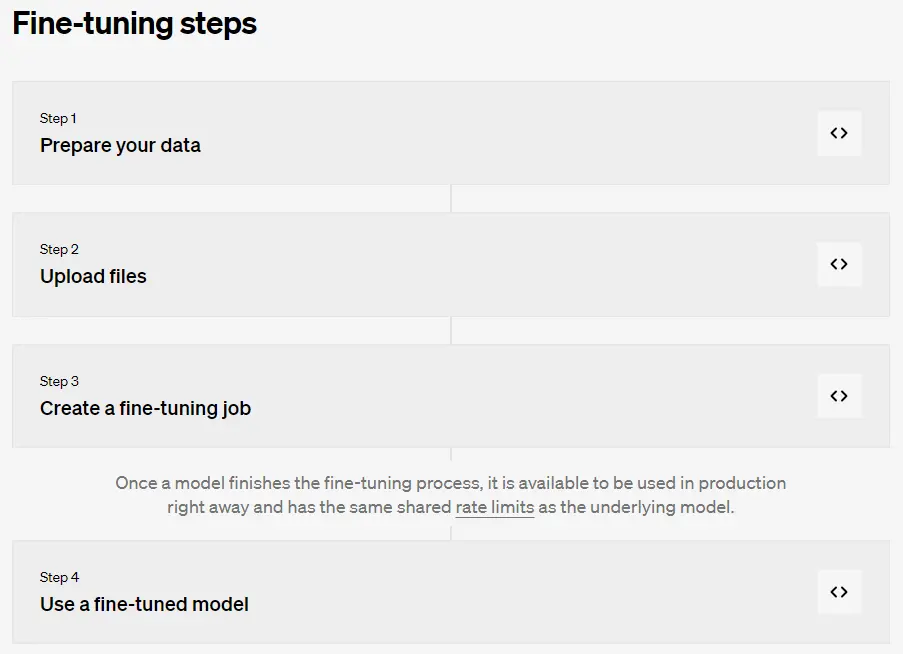This screenshot has height=654, width=903.
Task: Select the Prepare your data title
Action: (120, 146)
